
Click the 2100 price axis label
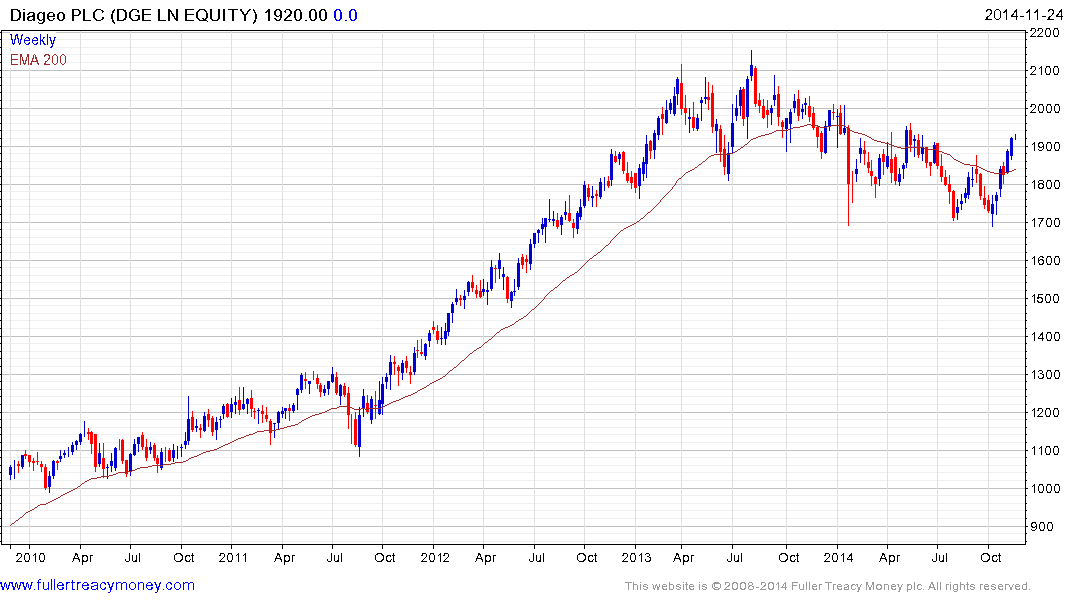coord(1045,71)
